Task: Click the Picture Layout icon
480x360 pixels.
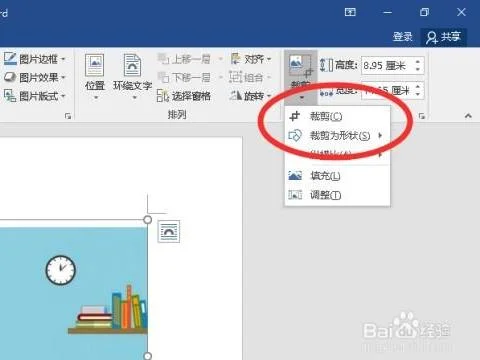Action: 10,96
